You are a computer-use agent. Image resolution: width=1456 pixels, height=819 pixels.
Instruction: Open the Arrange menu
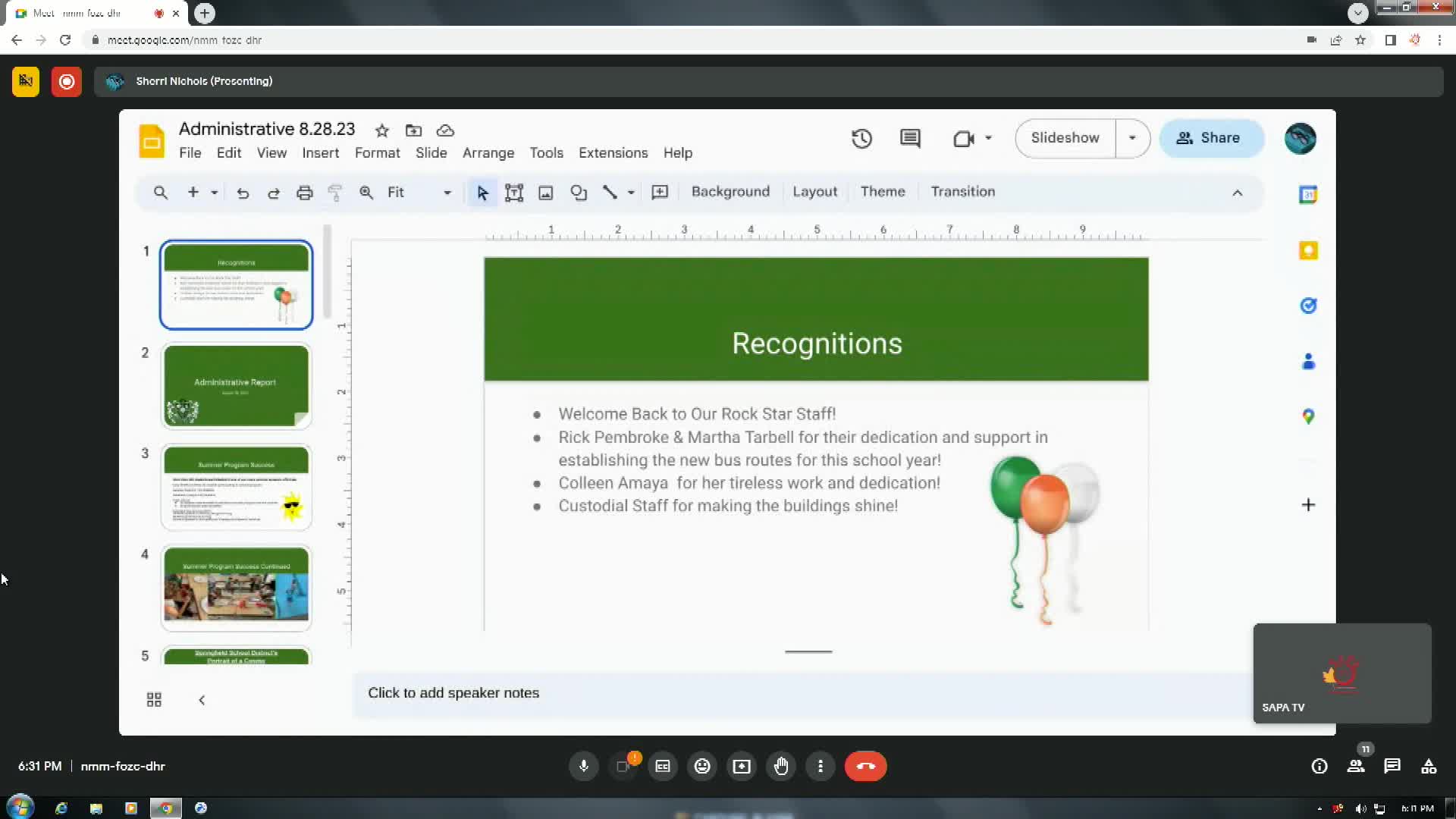[488, 153]
